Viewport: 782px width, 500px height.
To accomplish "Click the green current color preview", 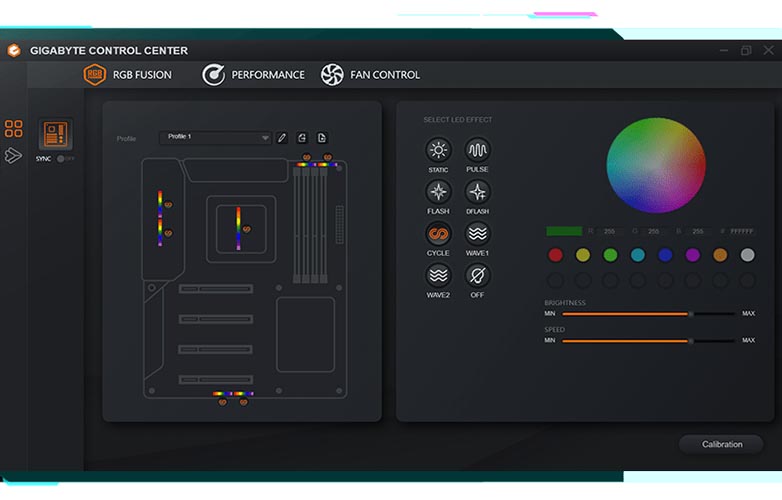I will [x=564, y=231].
